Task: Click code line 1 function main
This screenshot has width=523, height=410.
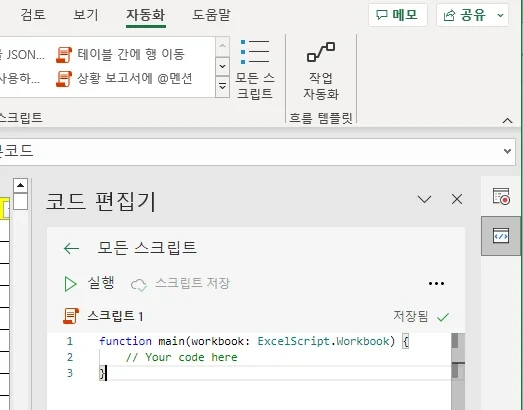Action: (x=254, y=341)
